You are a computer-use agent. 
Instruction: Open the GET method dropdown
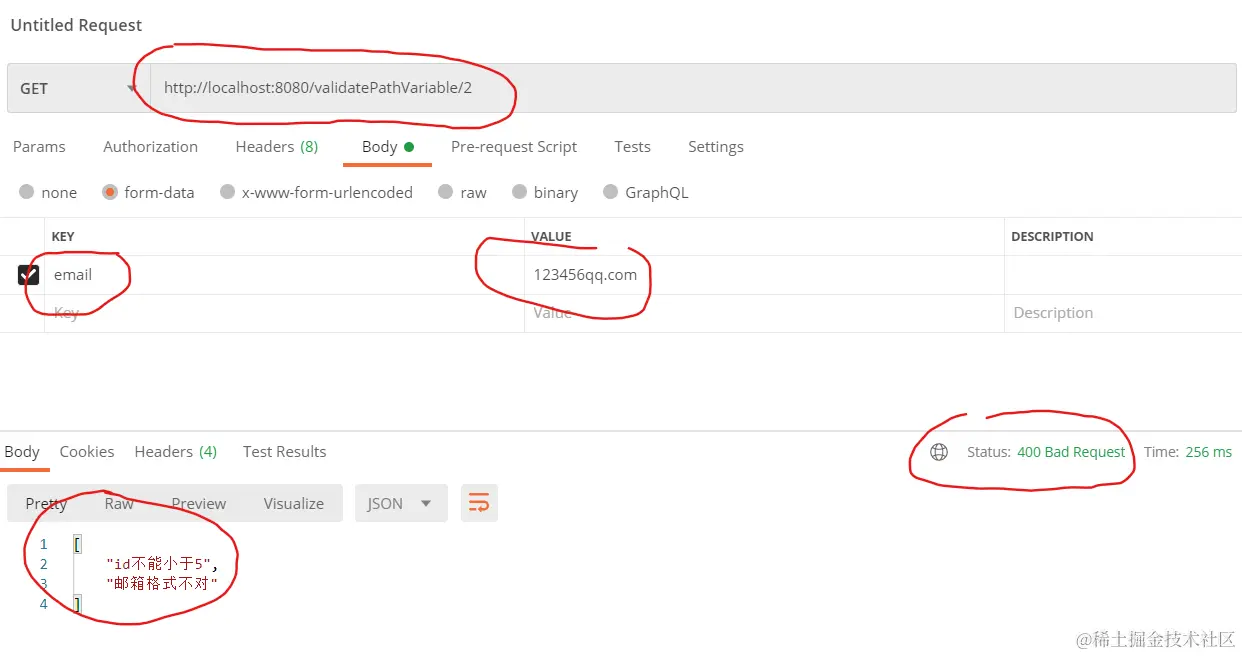(78, 88)
